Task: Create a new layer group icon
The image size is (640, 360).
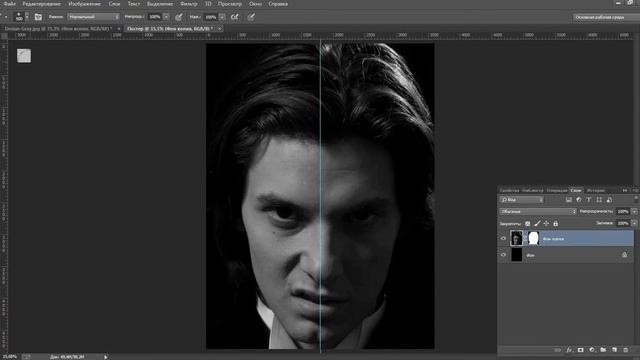Action: tap(603, 350)
